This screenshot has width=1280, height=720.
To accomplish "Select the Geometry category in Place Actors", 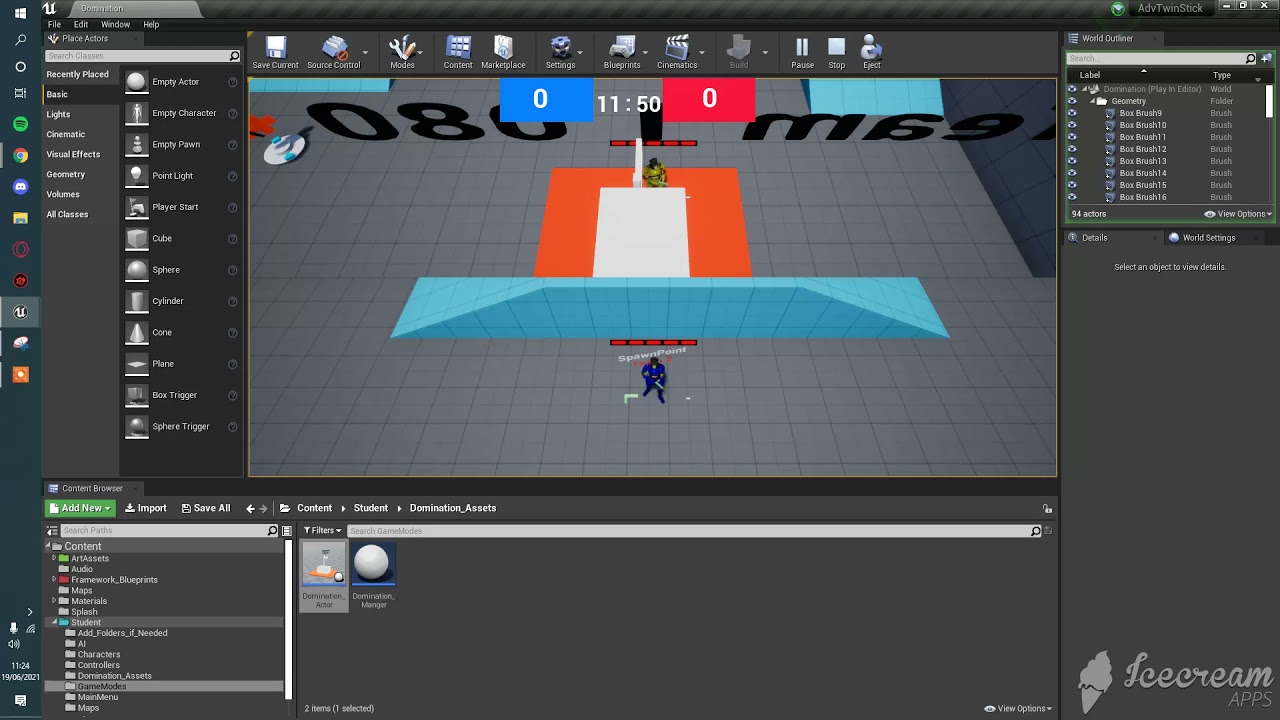I will pos(66,174).
